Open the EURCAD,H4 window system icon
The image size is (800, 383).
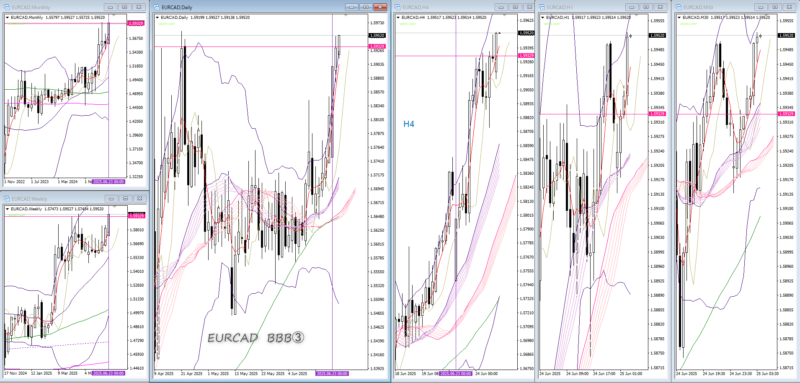pyautogui.click(x=398, y=7)
